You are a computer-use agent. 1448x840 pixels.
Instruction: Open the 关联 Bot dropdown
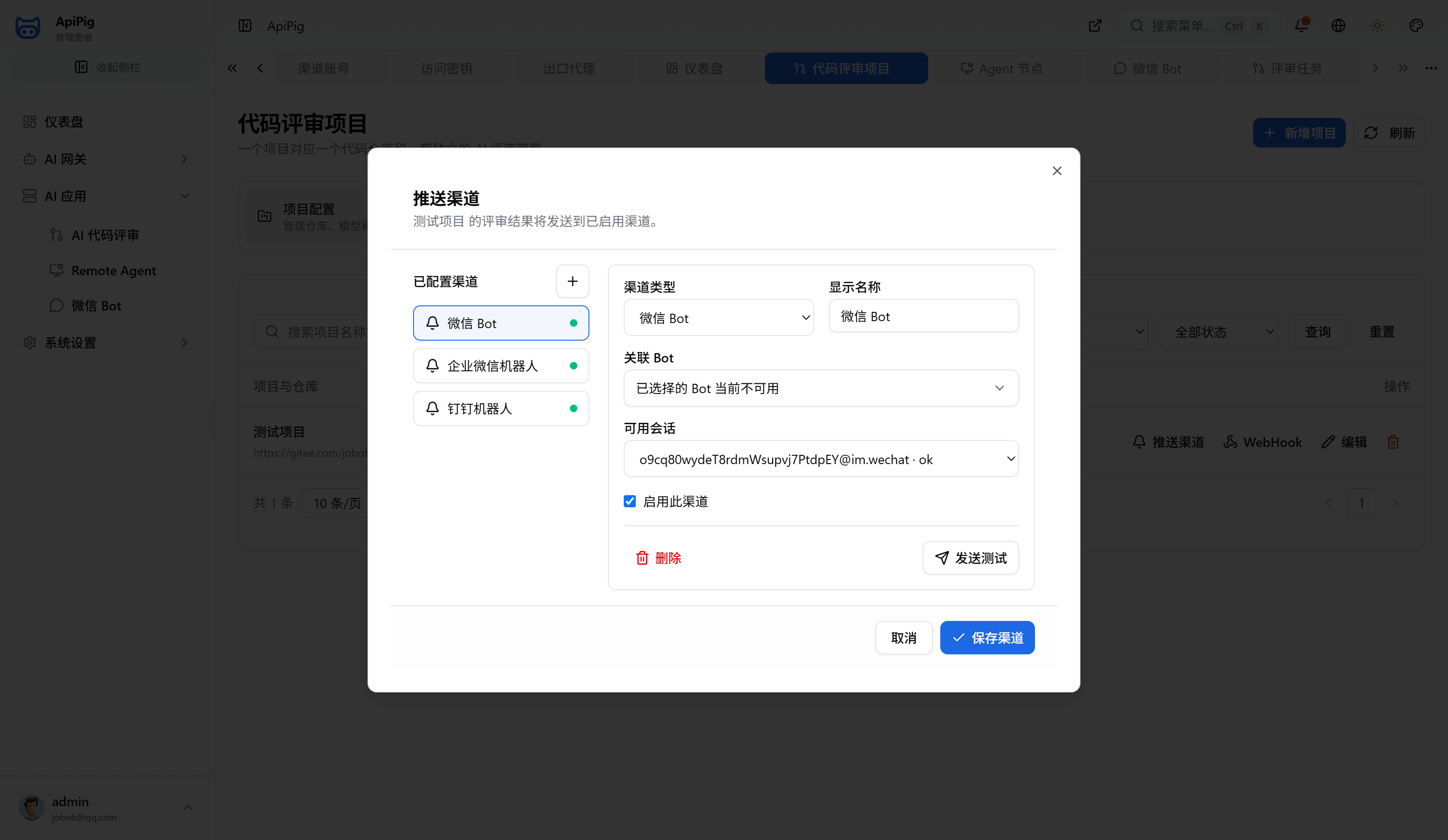pos(821,388)
